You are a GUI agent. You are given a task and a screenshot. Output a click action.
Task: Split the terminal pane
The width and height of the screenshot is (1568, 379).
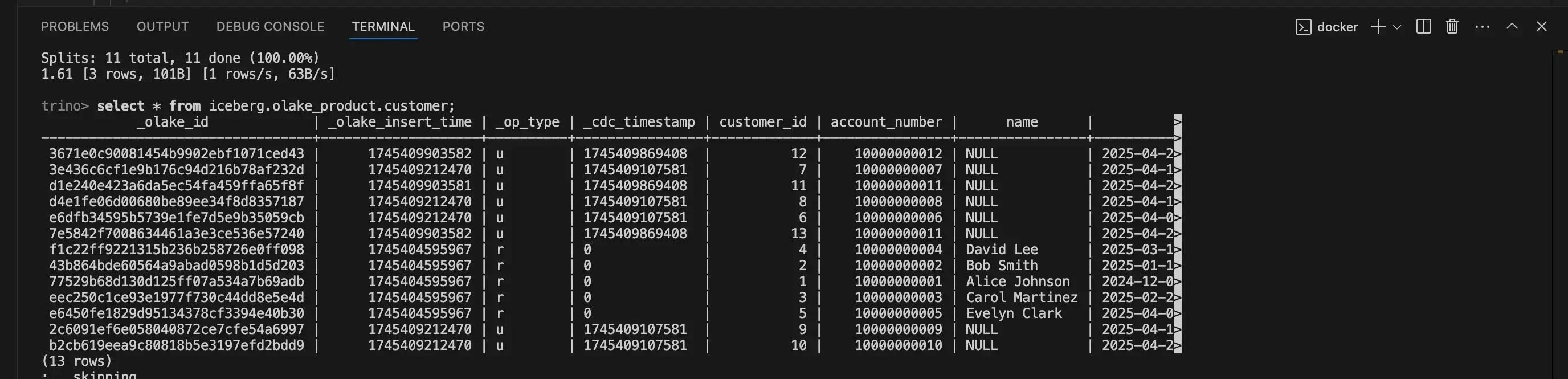(x=1423, y=27)
